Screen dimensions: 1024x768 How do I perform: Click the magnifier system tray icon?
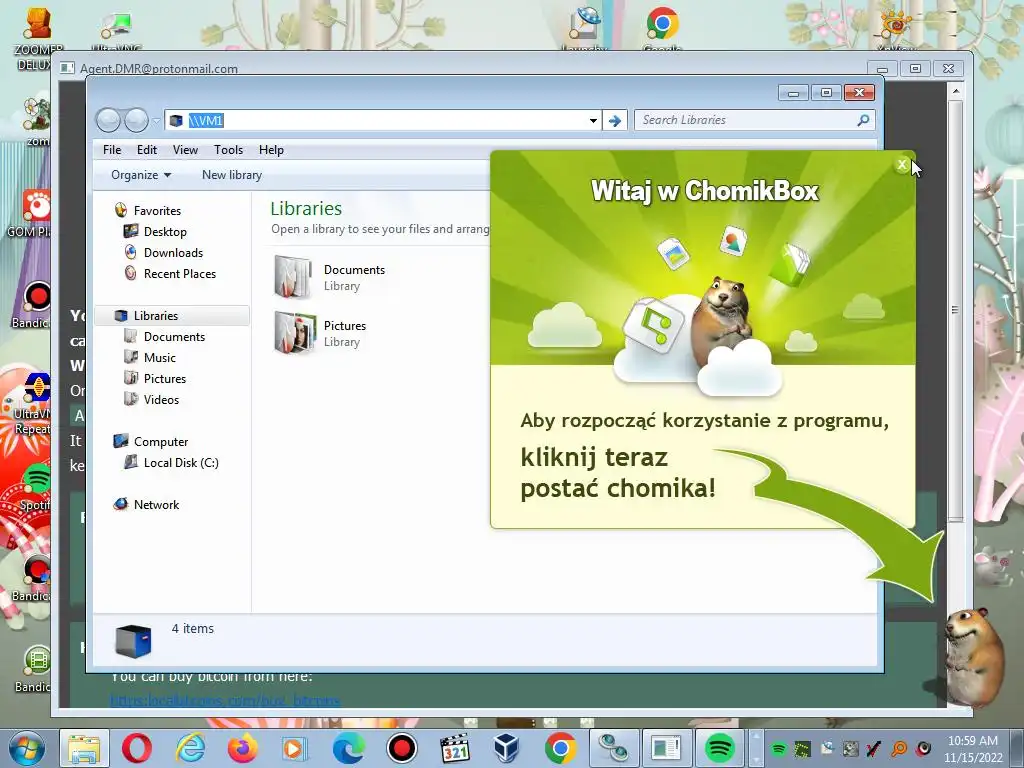point(899,748)
